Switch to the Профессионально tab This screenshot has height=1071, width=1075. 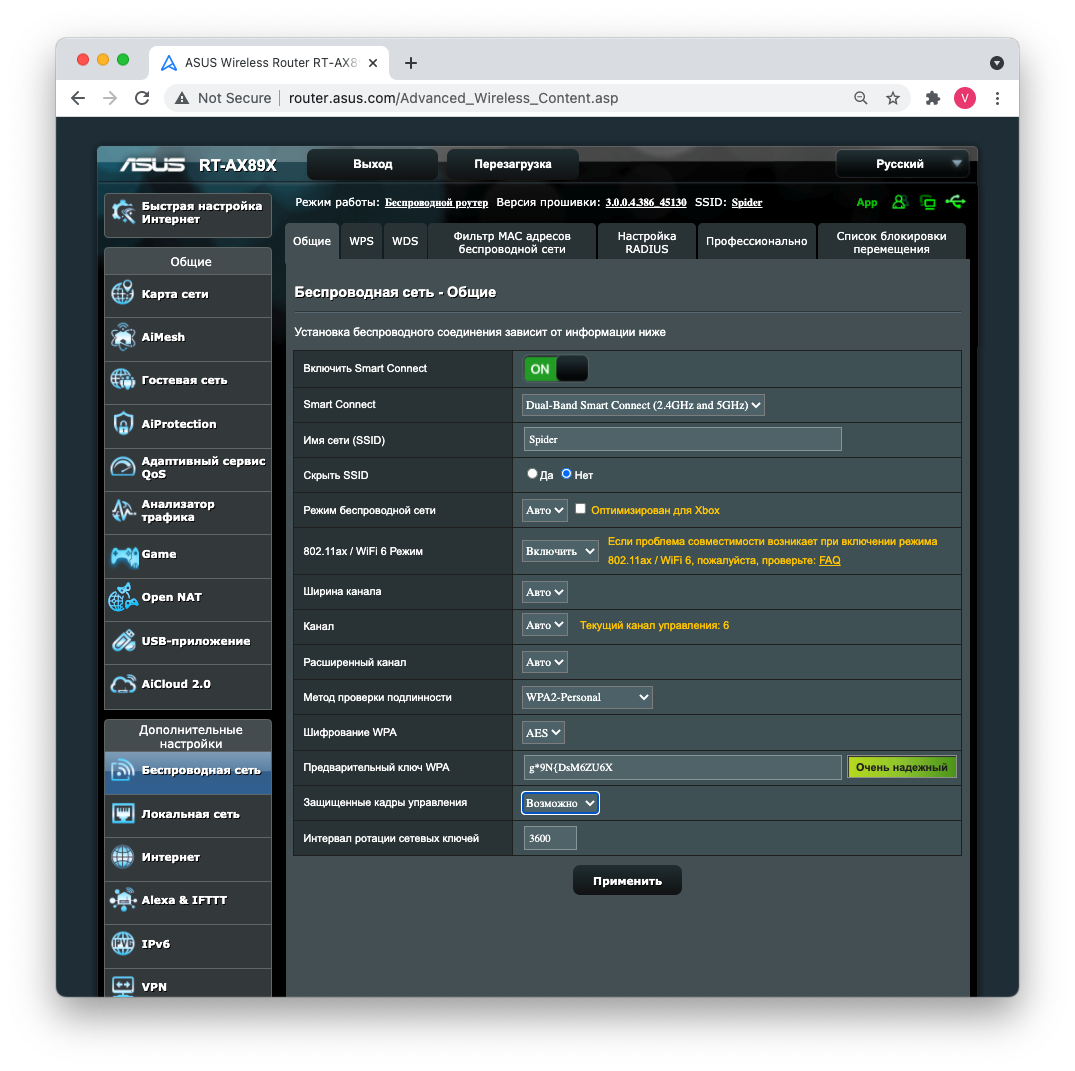757,241
